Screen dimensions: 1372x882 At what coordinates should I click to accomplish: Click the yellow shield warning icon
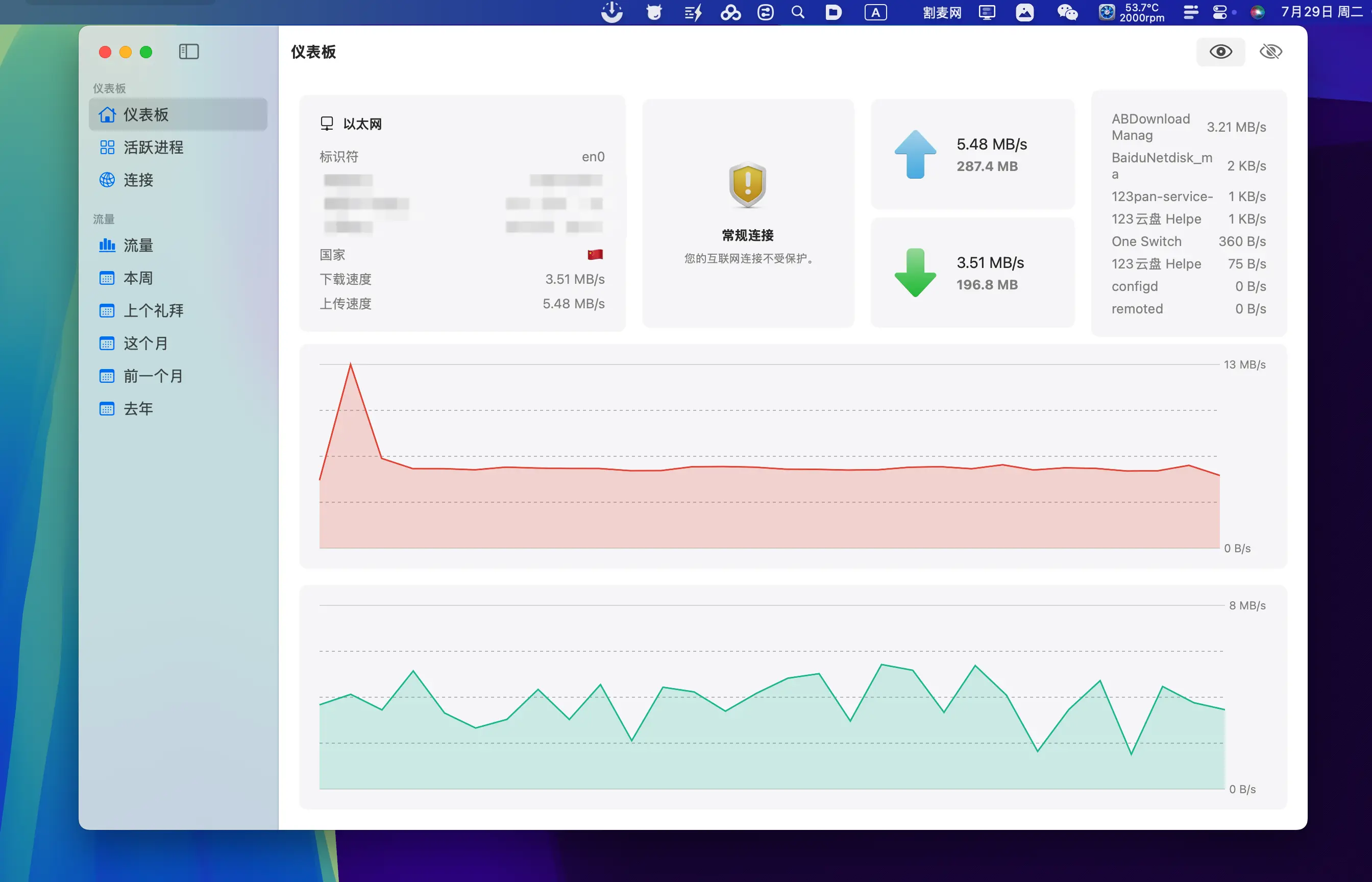[x=747, y=185]
